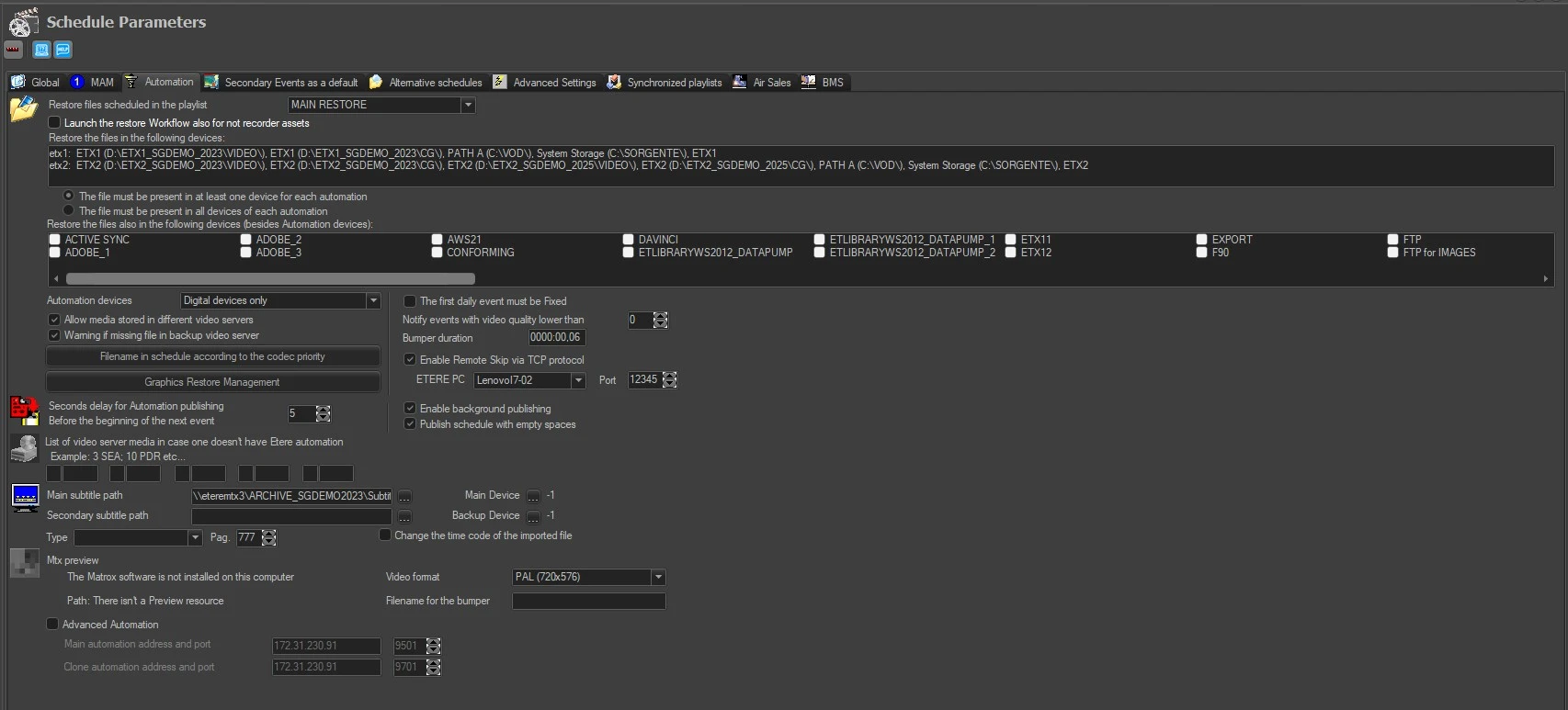Image resolution: width=1568 pixels, height=710 pixels.
Task: Click the blue help speech-bubble toolbar icon
Action: (x=63, y=50)
